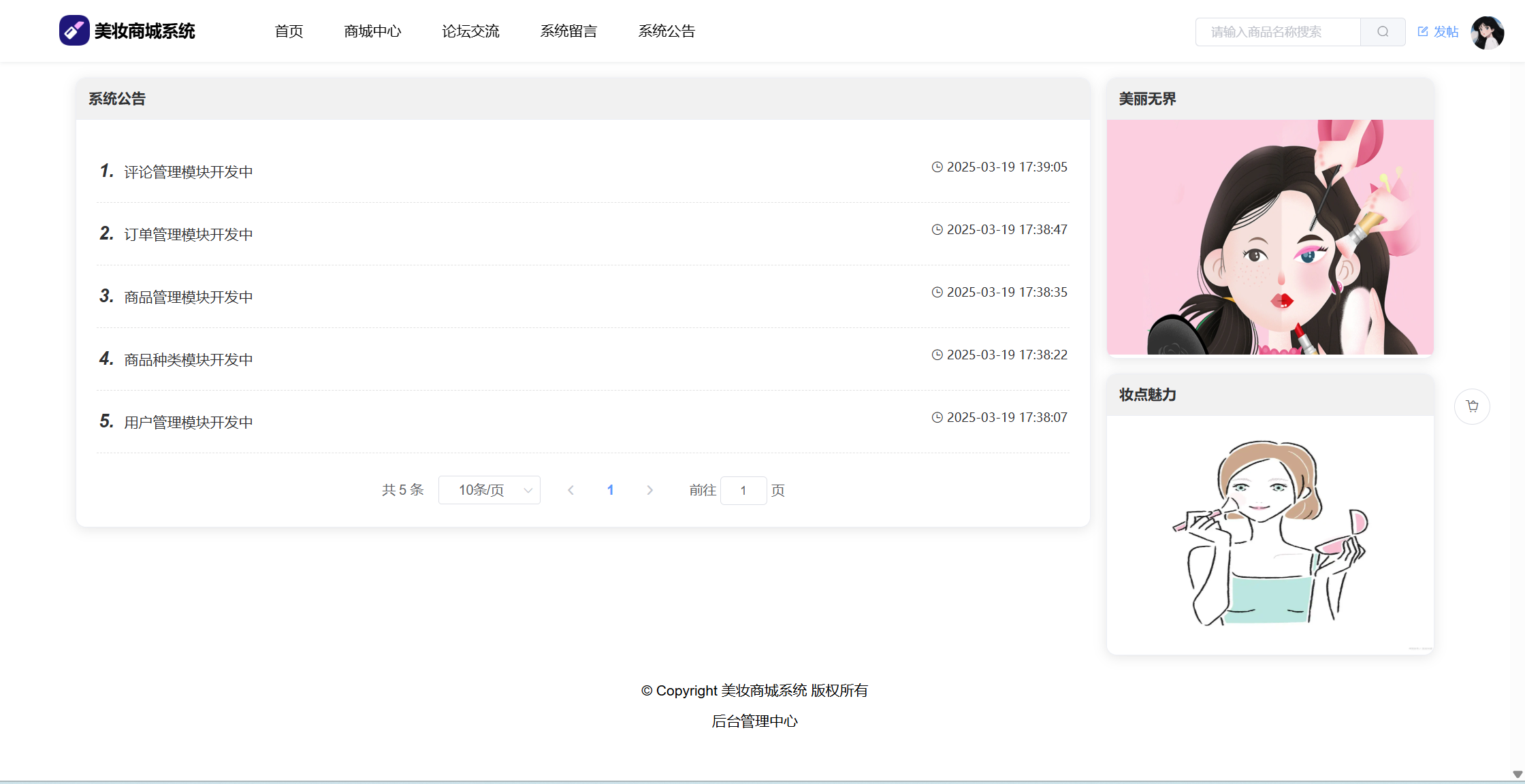Open 商城中心 navigation item
The image size is (1525, 784).
[372, 31]
